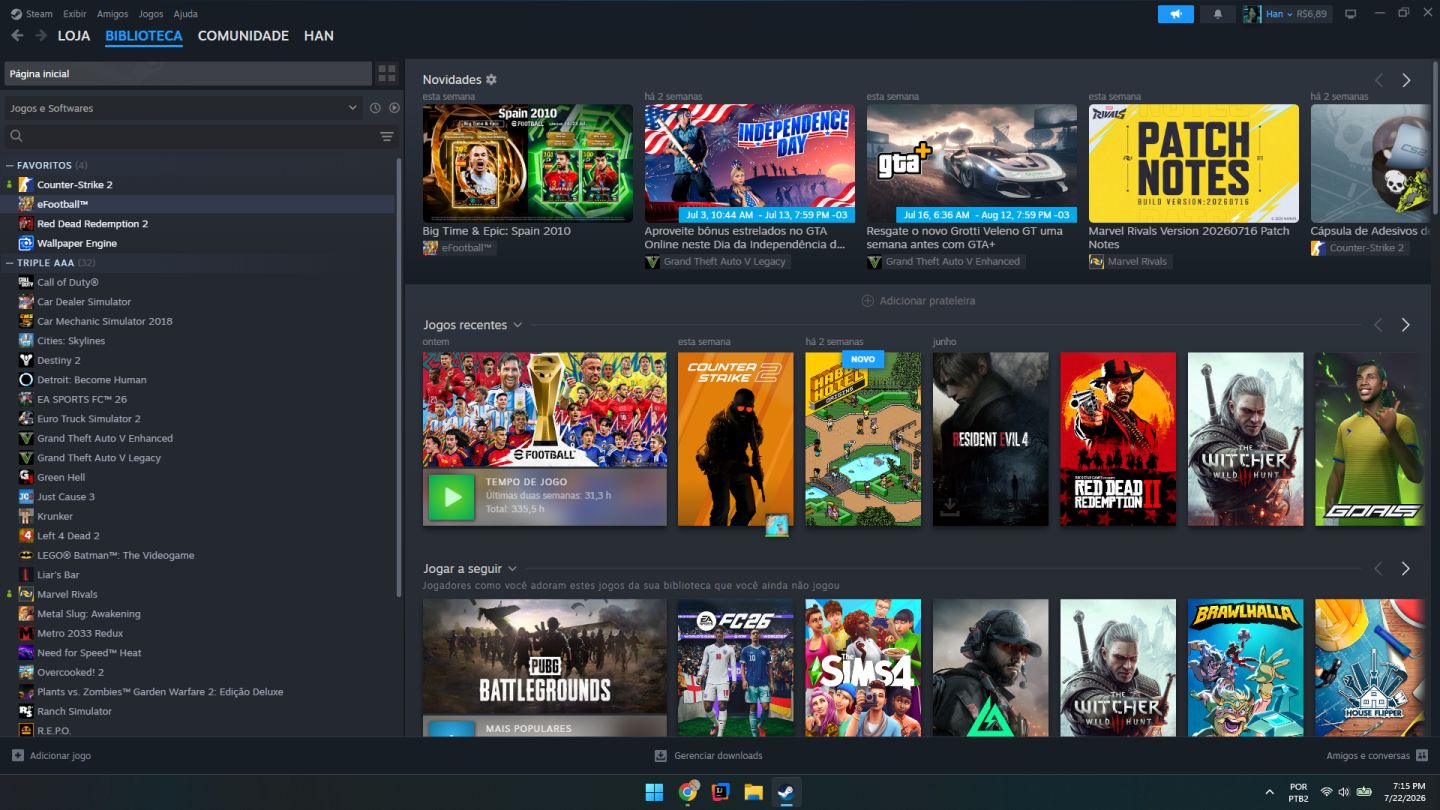Open the Novidades settings gear

click(x=491, y=80)
